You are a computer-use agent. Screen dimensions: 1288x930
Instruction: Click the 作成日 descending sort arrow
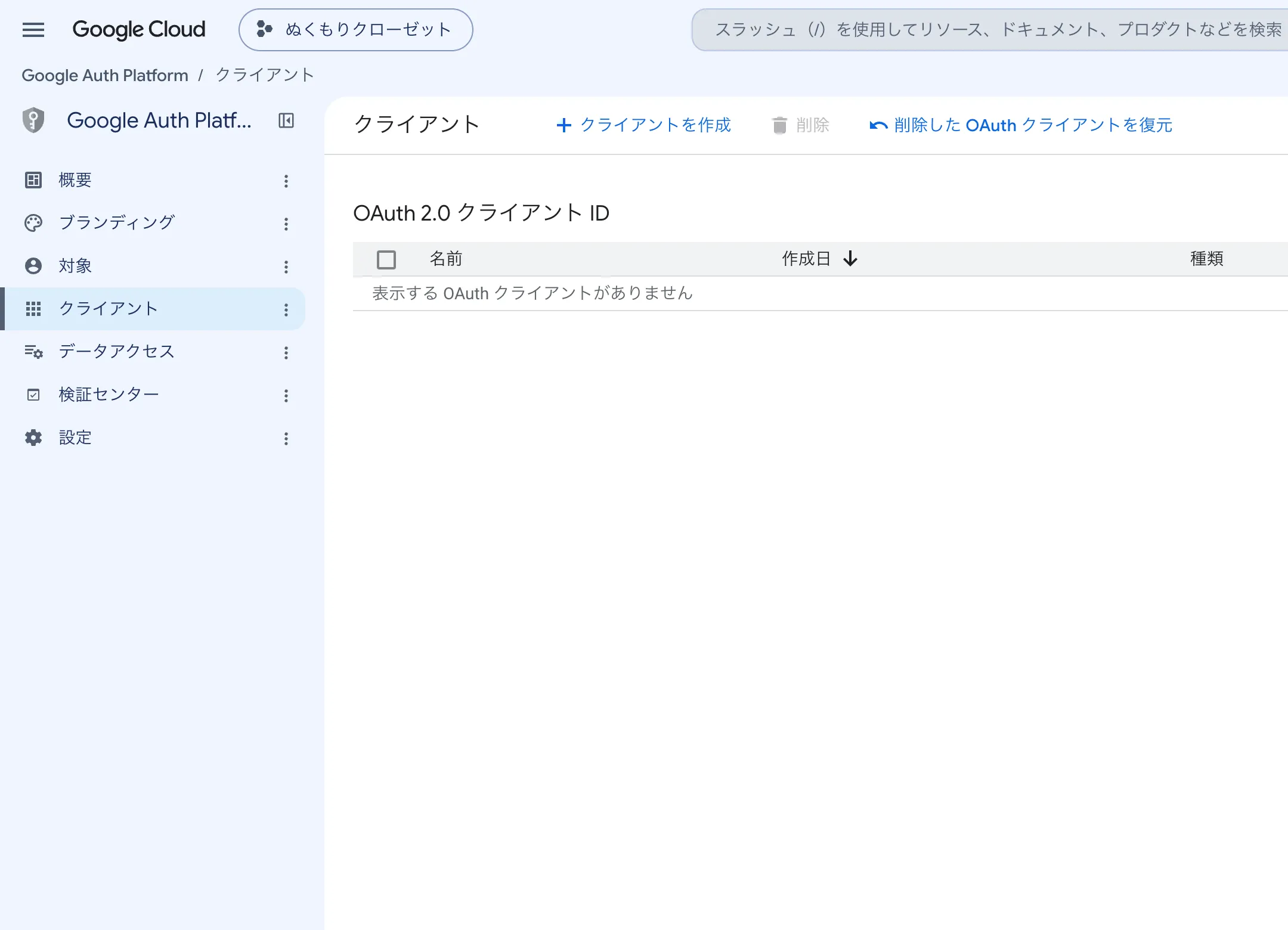850,259
